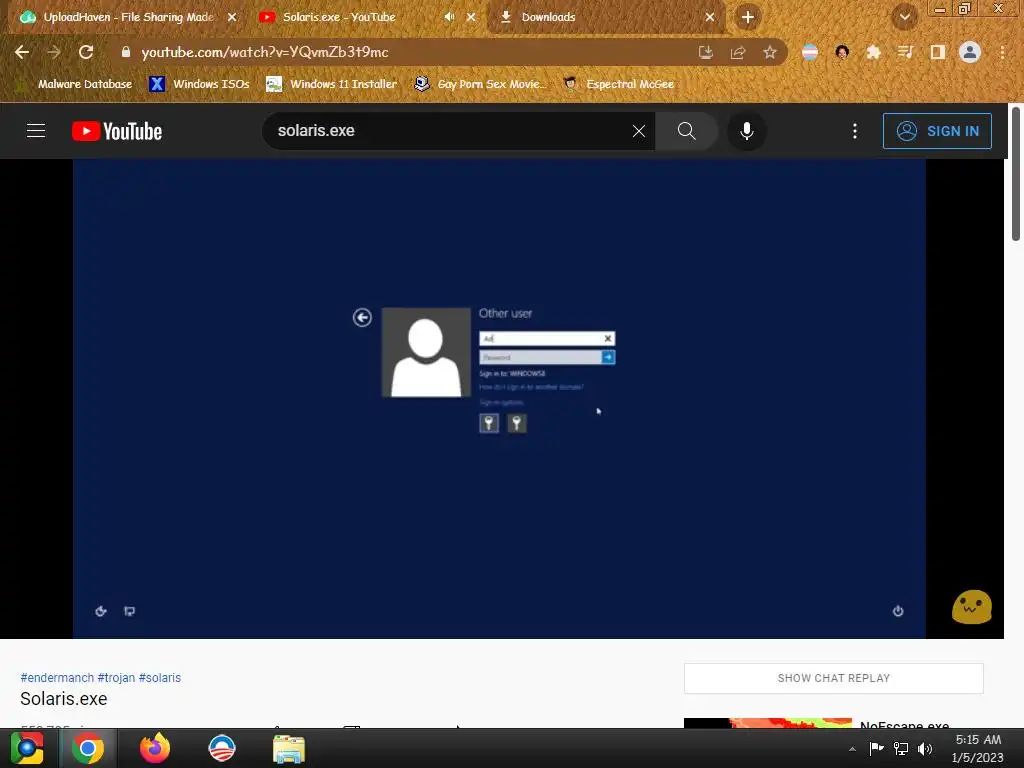Open YouTube settings three-dot menu
1024x768 pixels.
click(x=855, y=131)
